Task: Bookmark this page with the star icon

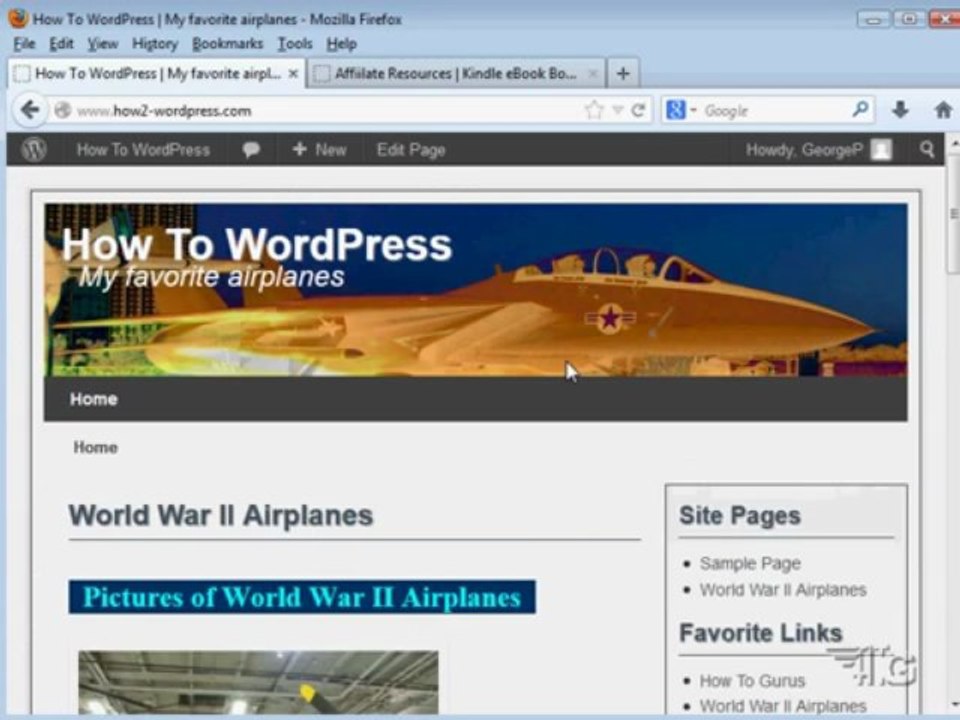Action: tap(593, 110)
